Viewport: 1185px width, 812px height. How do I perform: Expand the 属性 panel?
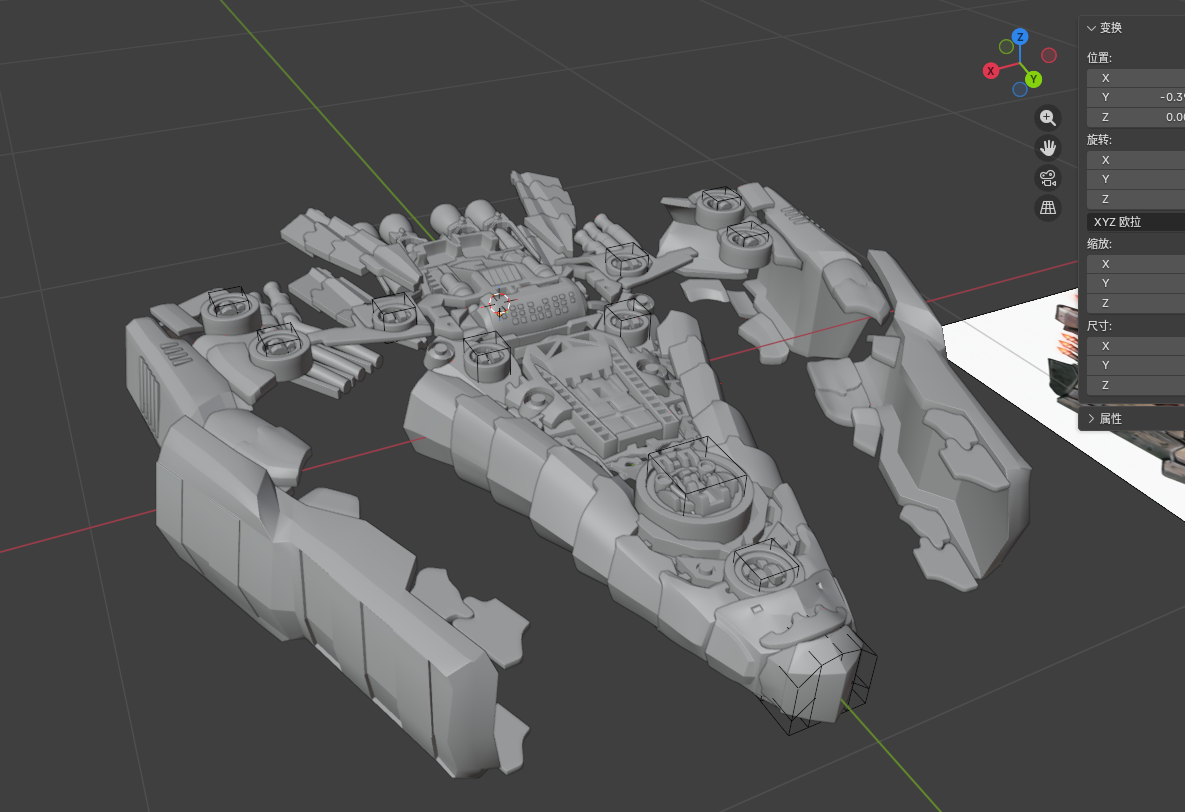click(x=1092, y=418)
